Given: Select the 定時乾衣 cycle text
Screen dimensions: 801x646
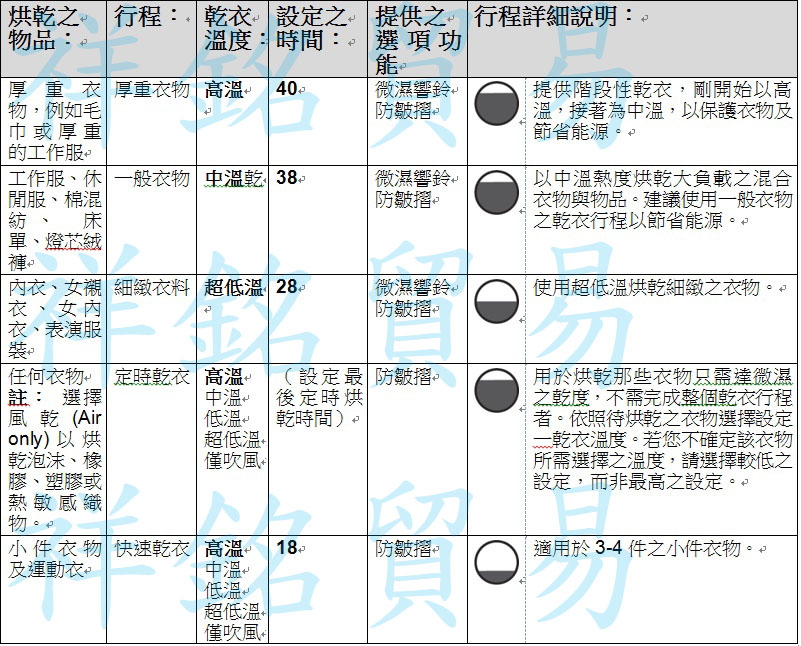Looking at the screenshot, I should click(151, 377).
